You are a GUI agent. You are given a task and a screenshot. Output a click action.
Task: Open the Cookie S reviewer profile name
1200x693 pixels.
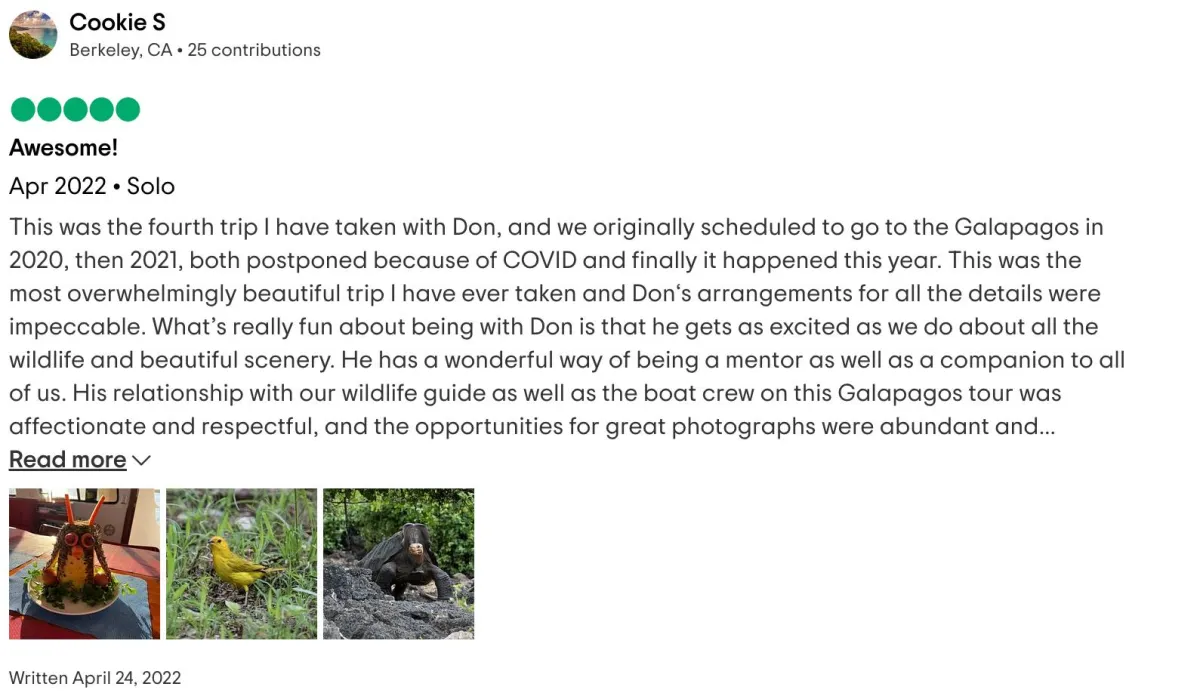117,22
